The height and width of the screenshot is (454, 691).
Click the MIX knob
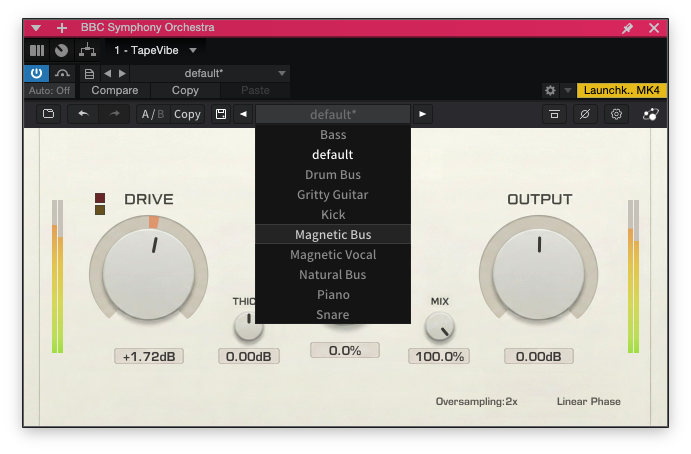(x=439, y=327)
